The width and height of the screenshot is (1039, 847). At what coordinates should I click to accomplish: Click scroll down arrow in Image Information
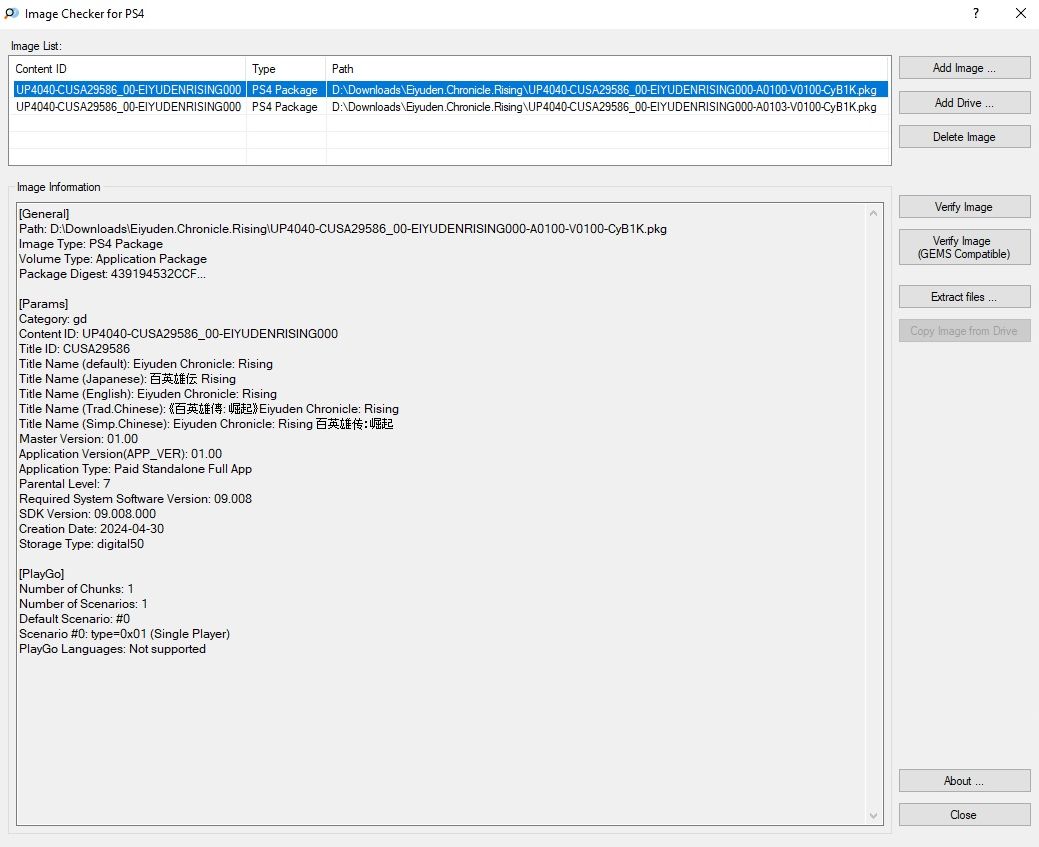(x=873, y=816)
